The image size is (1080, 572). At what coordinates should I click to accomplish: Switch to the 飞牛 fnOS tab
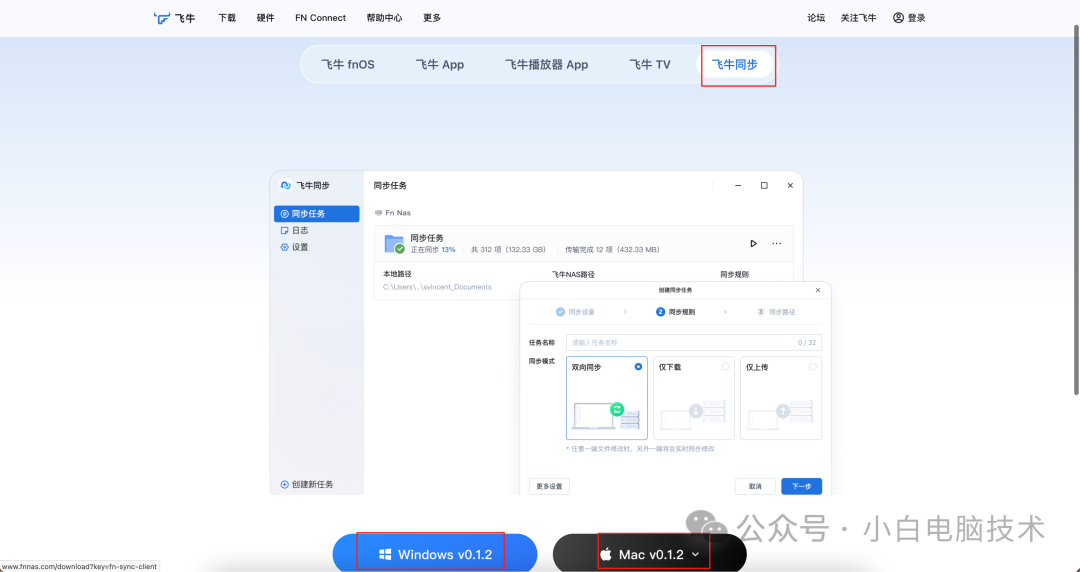coord(348,65)
